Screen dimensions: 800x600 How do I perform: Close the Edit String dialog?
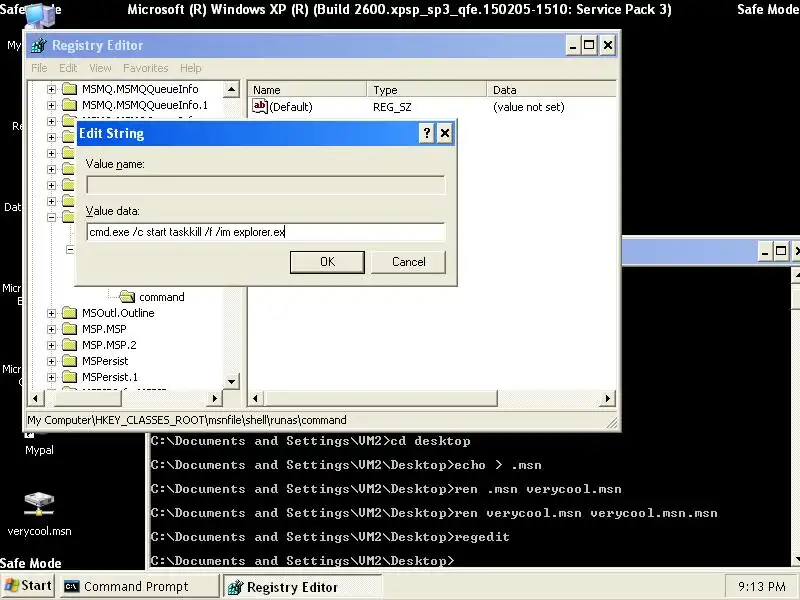445,133
